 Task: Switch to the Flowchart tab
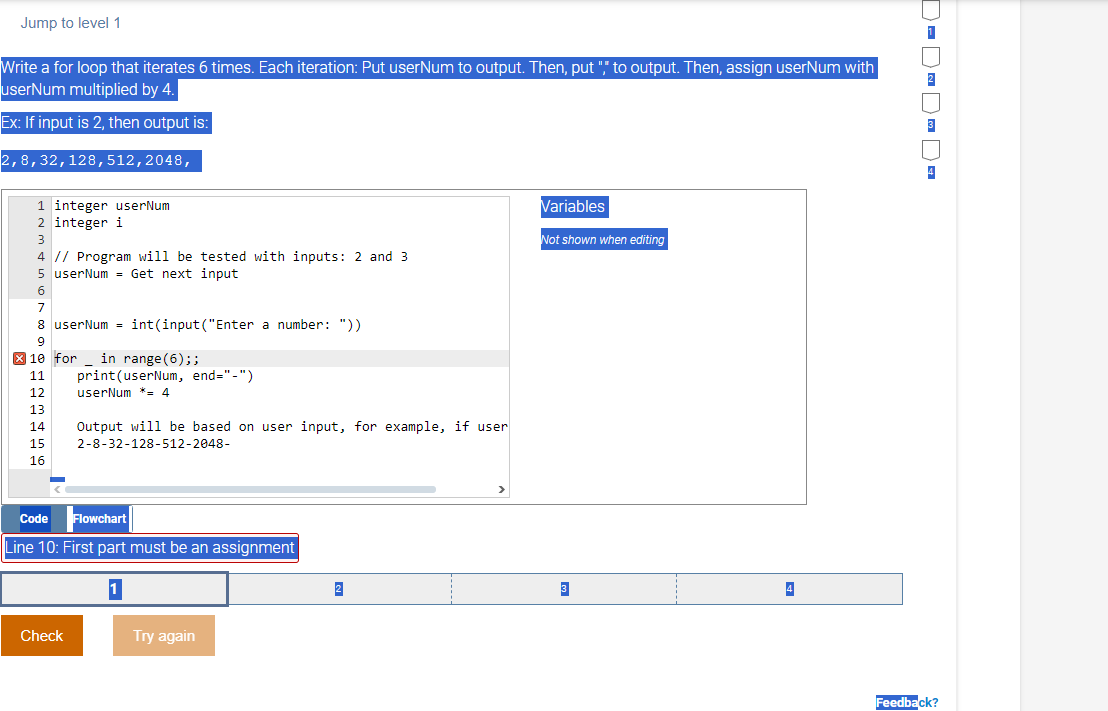[99, 518]
